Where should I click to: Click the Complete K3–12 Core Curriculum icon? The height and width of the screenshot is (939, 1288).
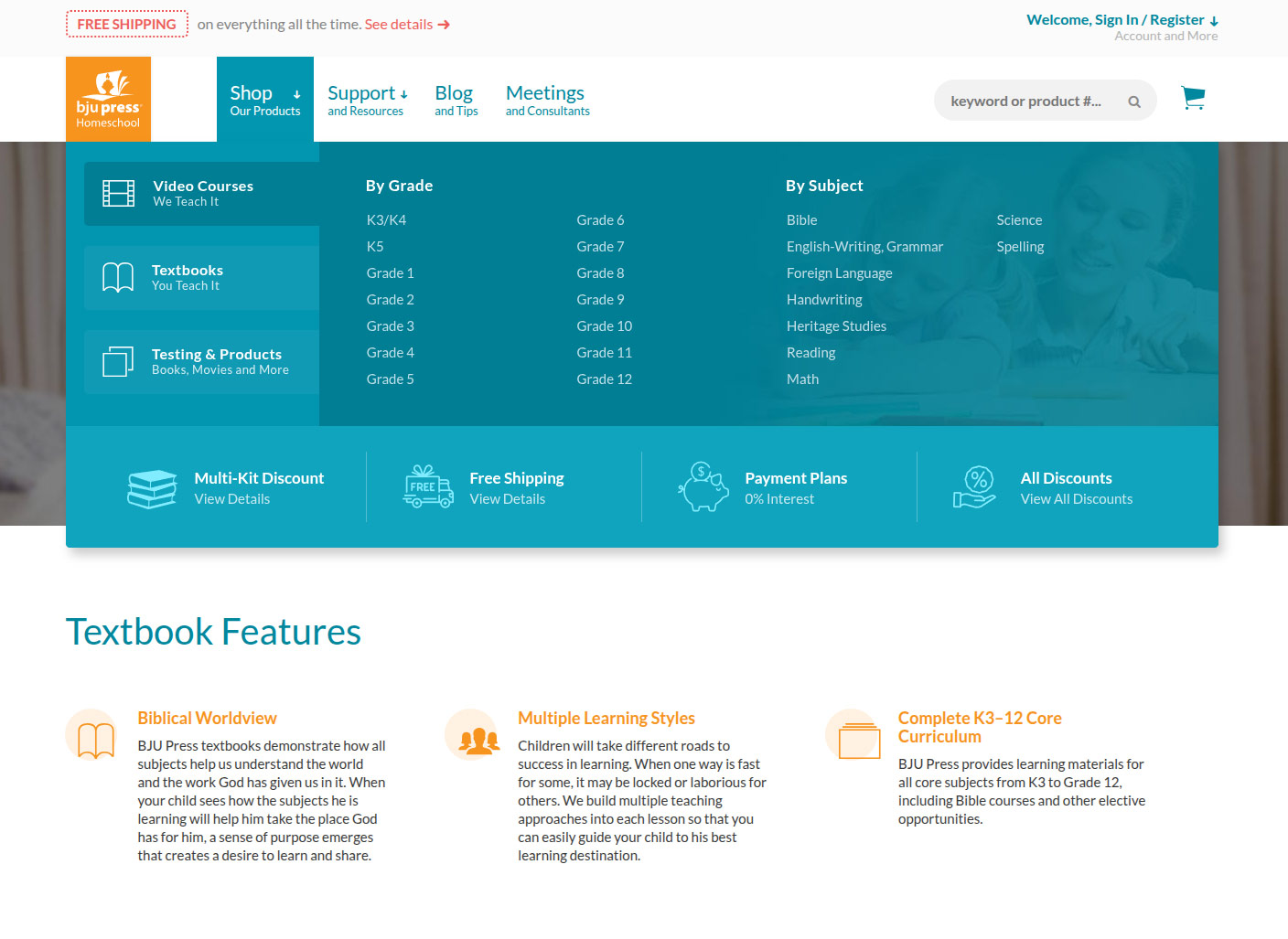coord(858,740)
